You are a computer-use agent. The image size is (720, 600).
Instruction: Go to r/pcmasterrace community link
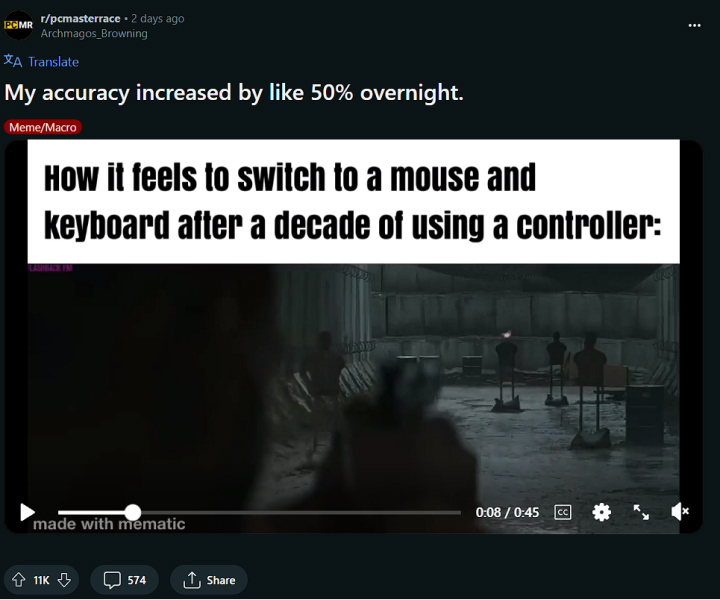point(80,18)
